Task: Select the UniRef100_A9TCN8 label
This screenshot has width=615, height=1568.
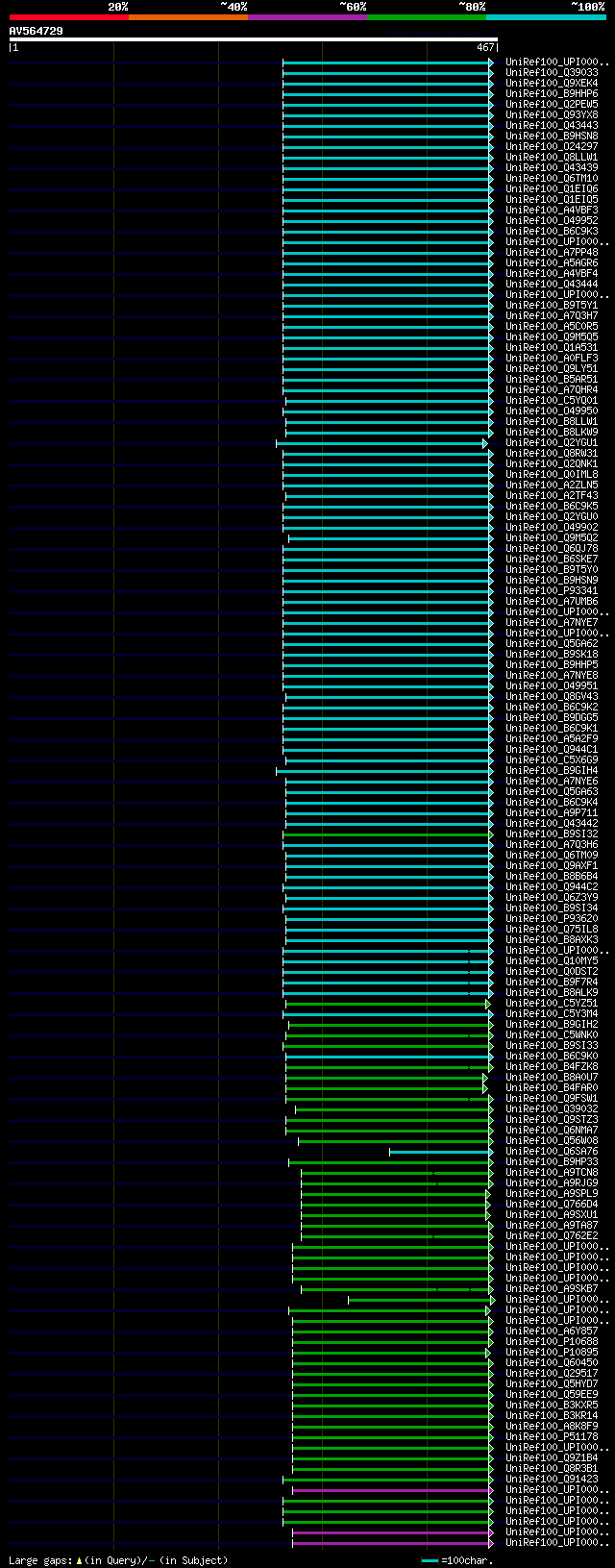Action: pyautogui.click(x=552, y=1172)
